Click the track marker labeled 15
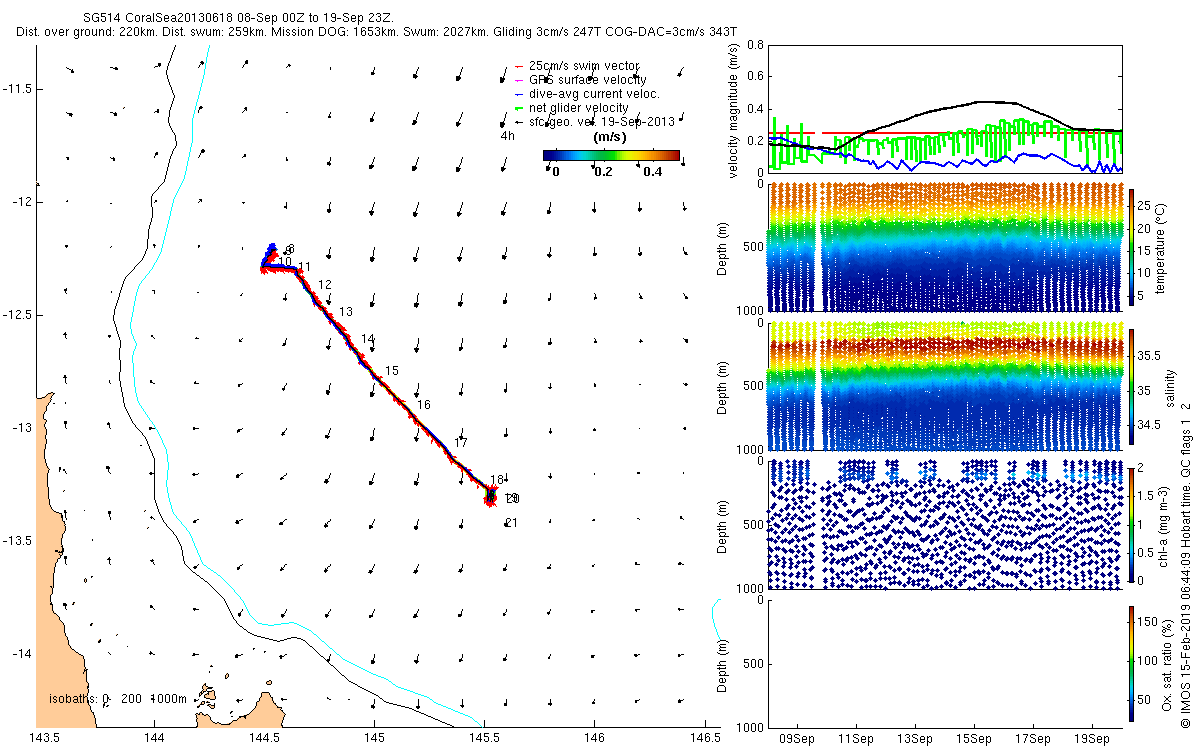 click(392, 371)
